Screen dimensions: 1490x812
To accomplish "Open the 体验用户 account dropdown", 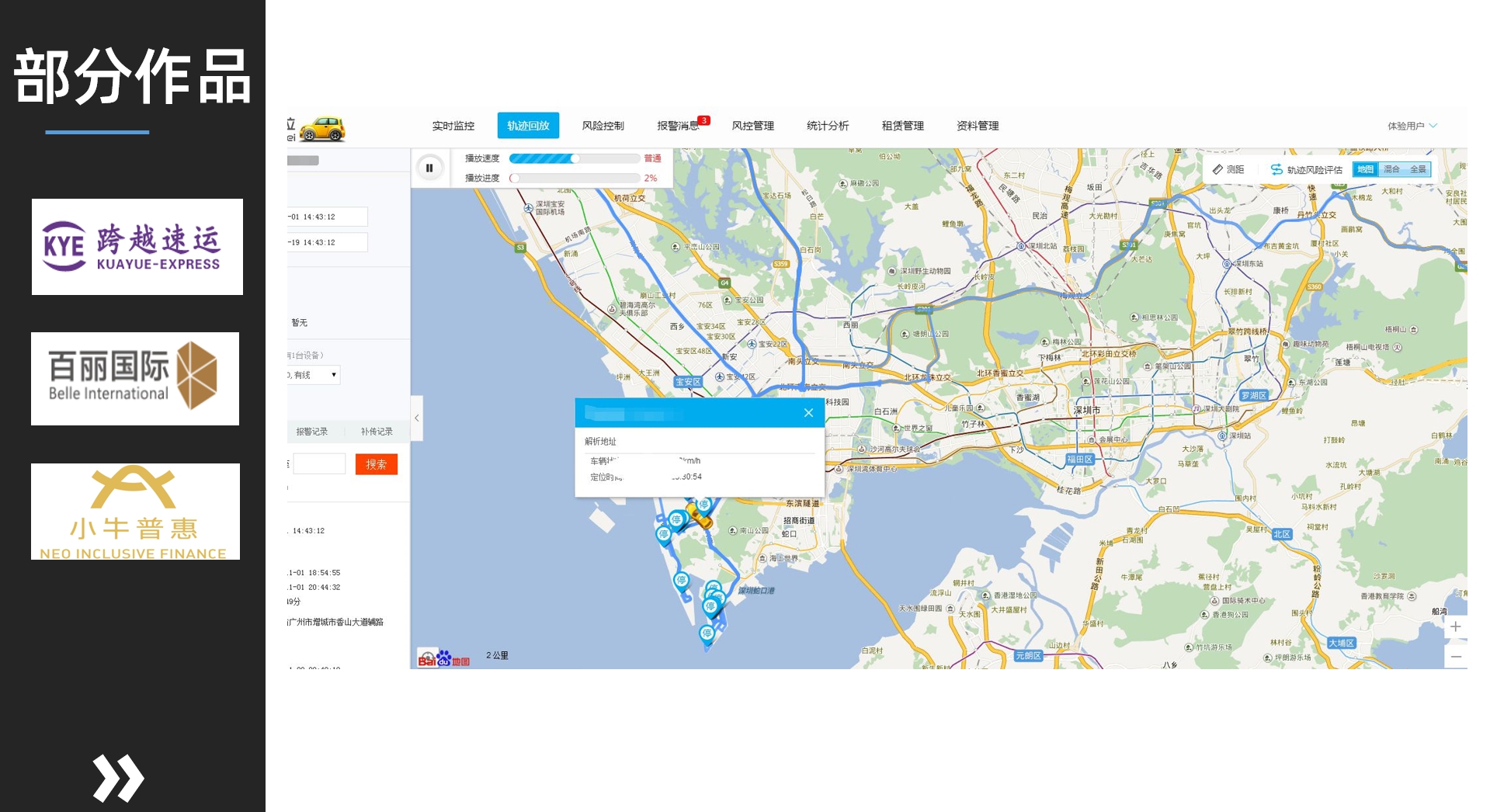I will point(1412,126).
